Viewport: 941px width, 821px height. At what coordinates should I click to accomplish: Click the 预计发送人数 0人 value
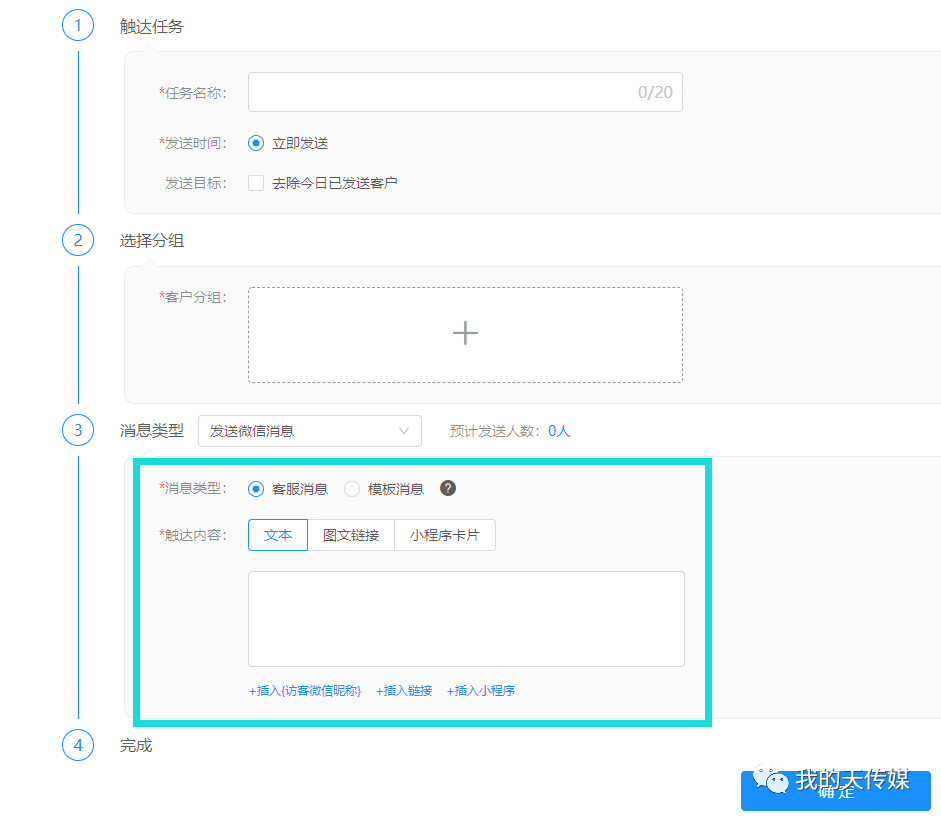[559, 431]
